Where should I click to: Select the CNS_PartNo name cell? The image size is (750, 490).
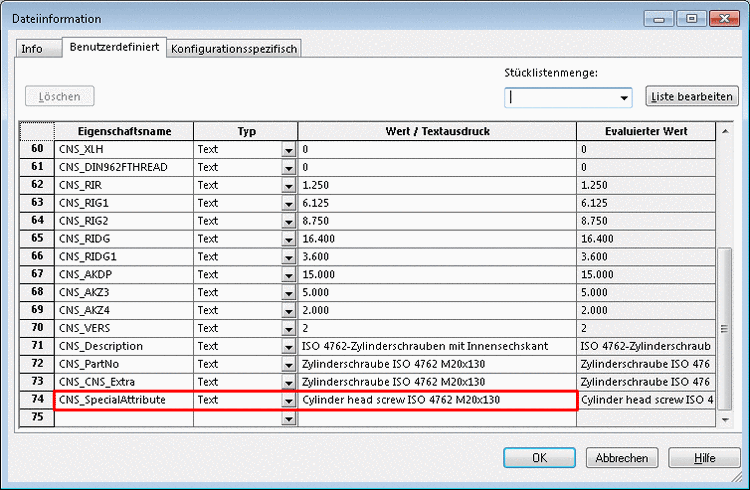tap(124, 364)
